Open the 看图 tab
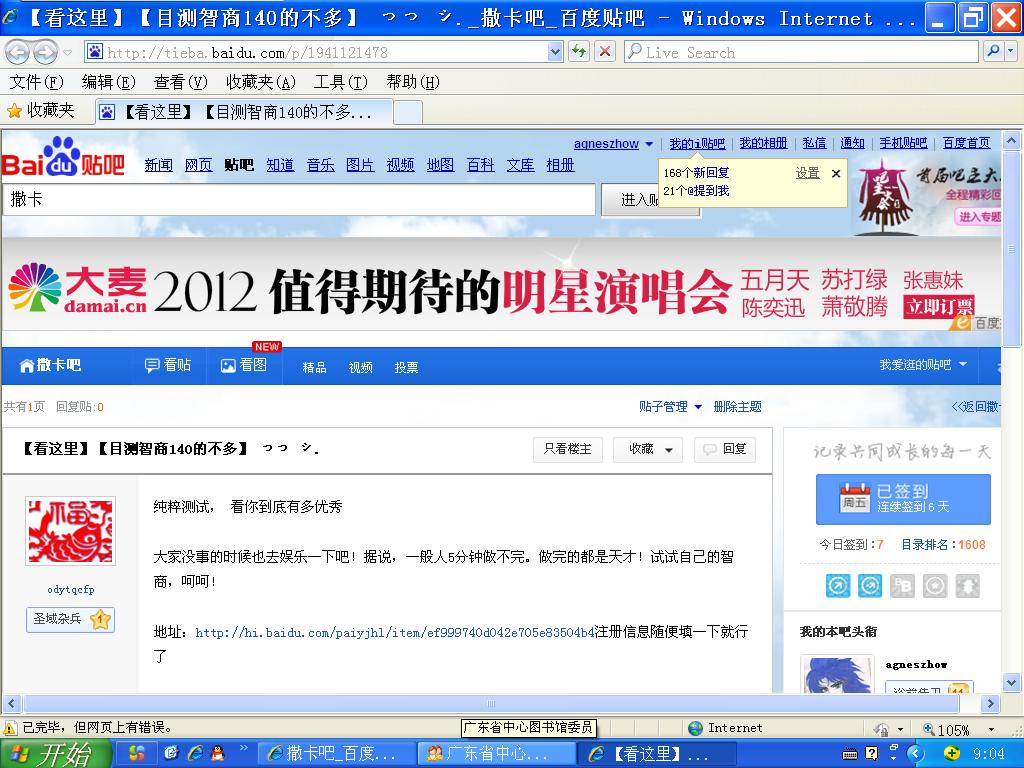Screen dimensions: 1024x768 tap(244, 365)
